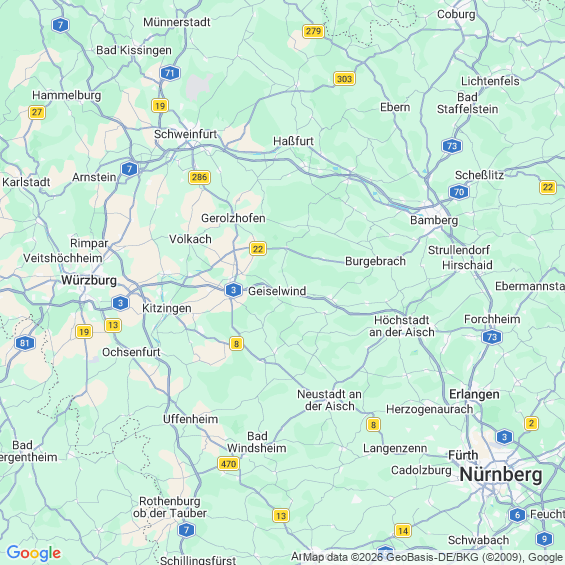Click the B27 shield below Hammelburg
The image size is (565, 565).
coord(37,112)
